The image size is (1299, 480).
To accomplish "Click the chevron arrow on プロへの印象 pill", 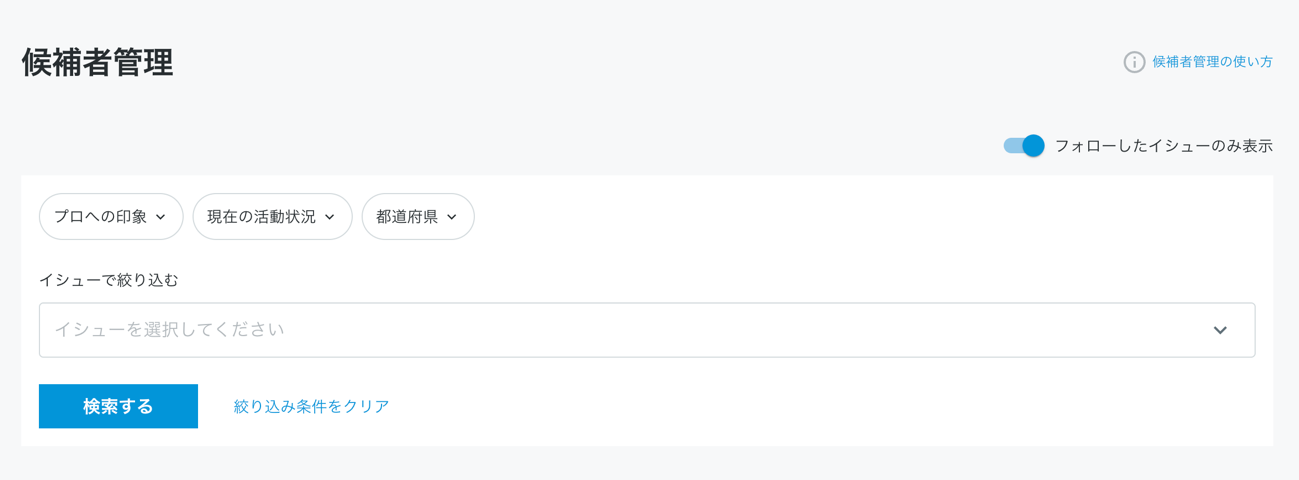I will 161,217.
